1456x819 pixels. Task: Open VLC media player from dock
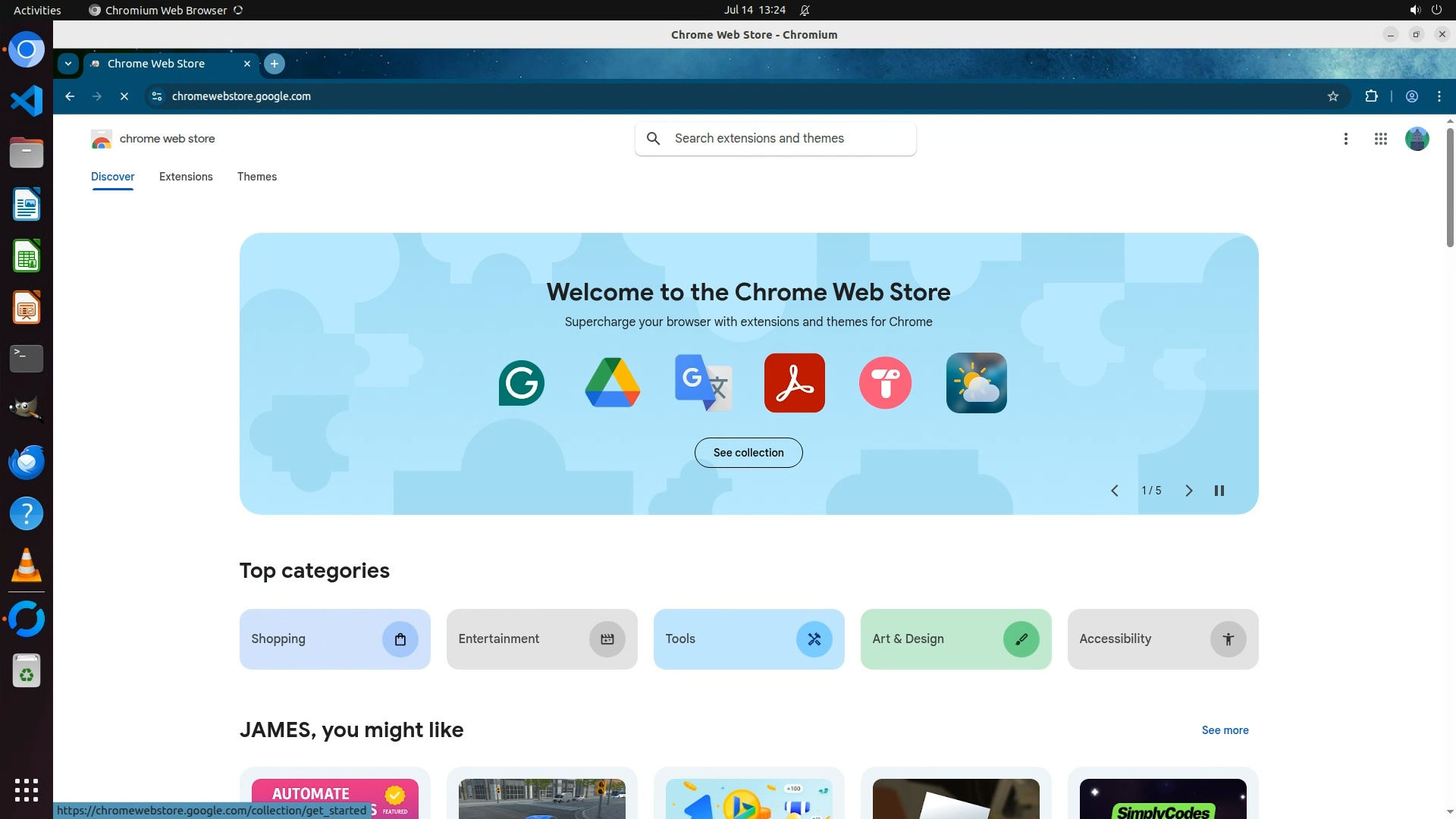coord(27,566)
